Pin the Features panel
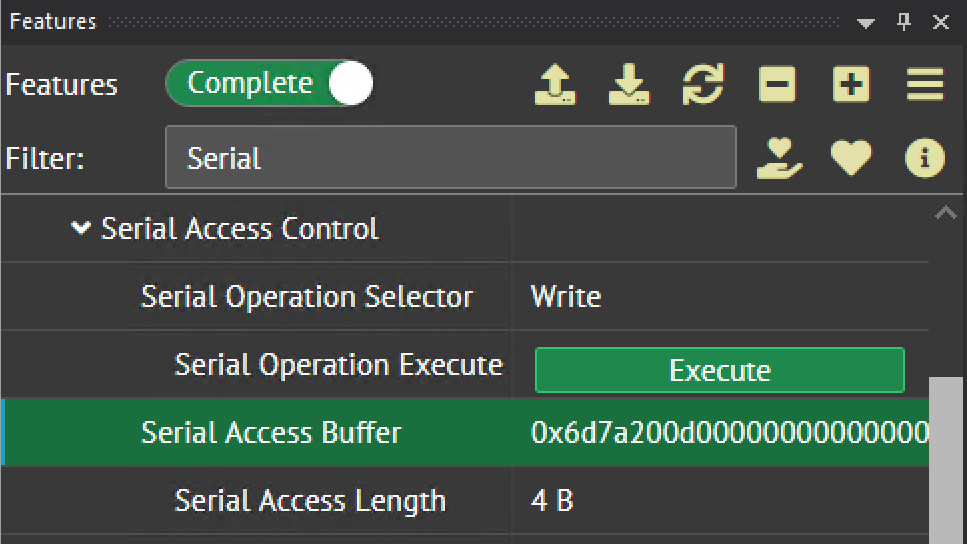Screen dimensions: 967x544 (x=904, y=22)
